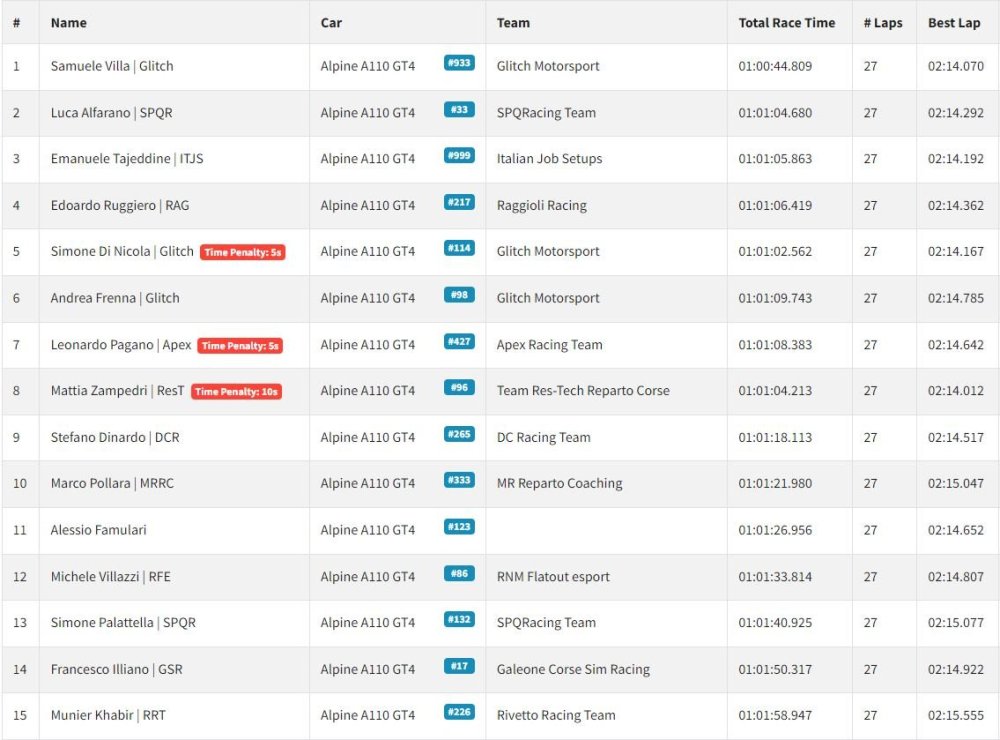Click the best lap time 02:15.555
The width and height of the screenshot is (1000, 740).
(955, 715)
